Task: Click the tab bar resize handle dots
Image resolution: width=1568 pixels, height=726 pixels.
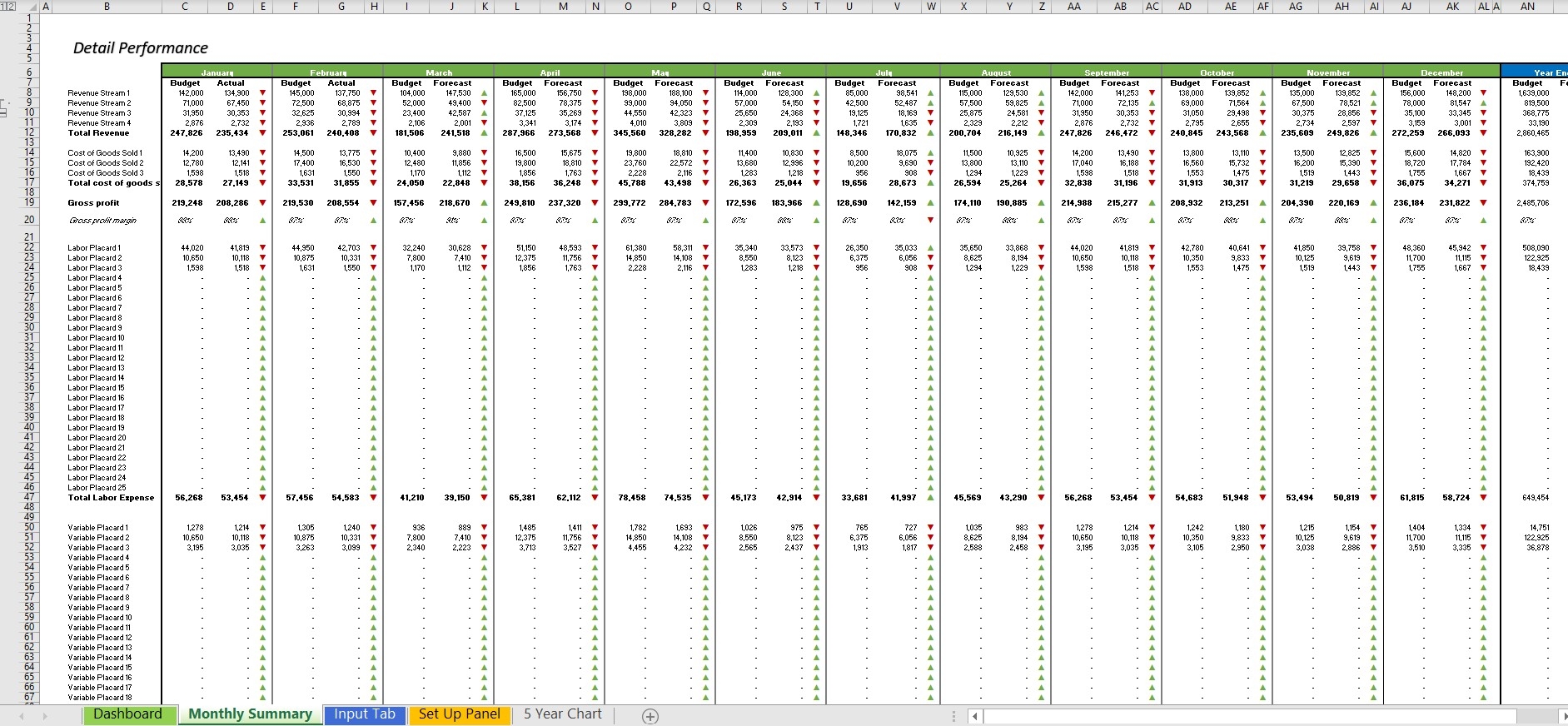Action: coord(954,716)
